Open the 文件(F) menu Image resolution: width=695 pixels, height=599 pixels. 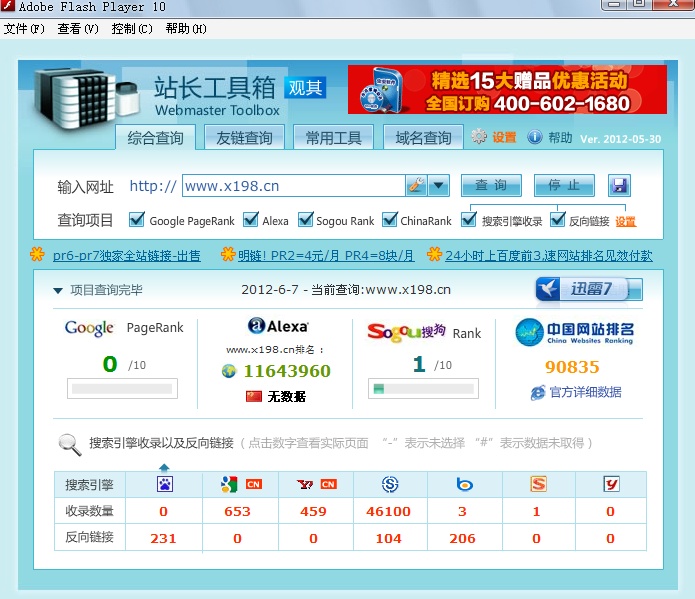pos(24,29)
